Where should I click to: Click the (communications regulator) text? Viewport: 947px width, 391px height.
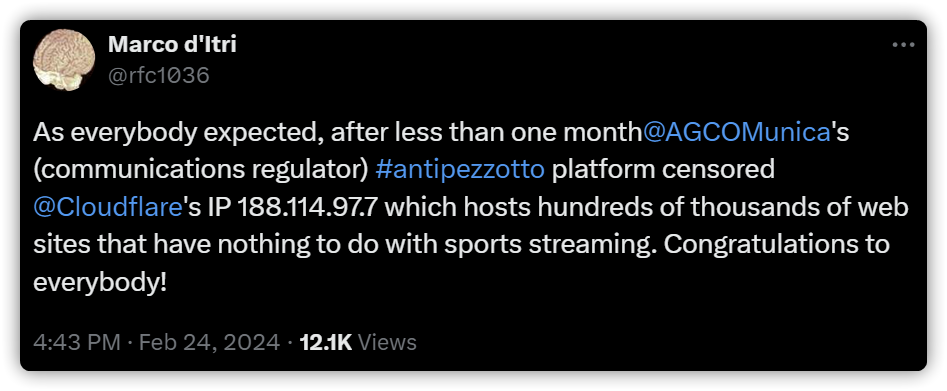pos(201,170)
